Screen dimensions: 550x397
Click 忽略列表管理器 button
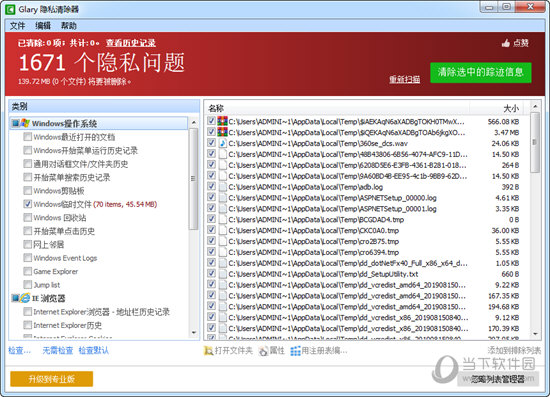[x=497, y=379]
